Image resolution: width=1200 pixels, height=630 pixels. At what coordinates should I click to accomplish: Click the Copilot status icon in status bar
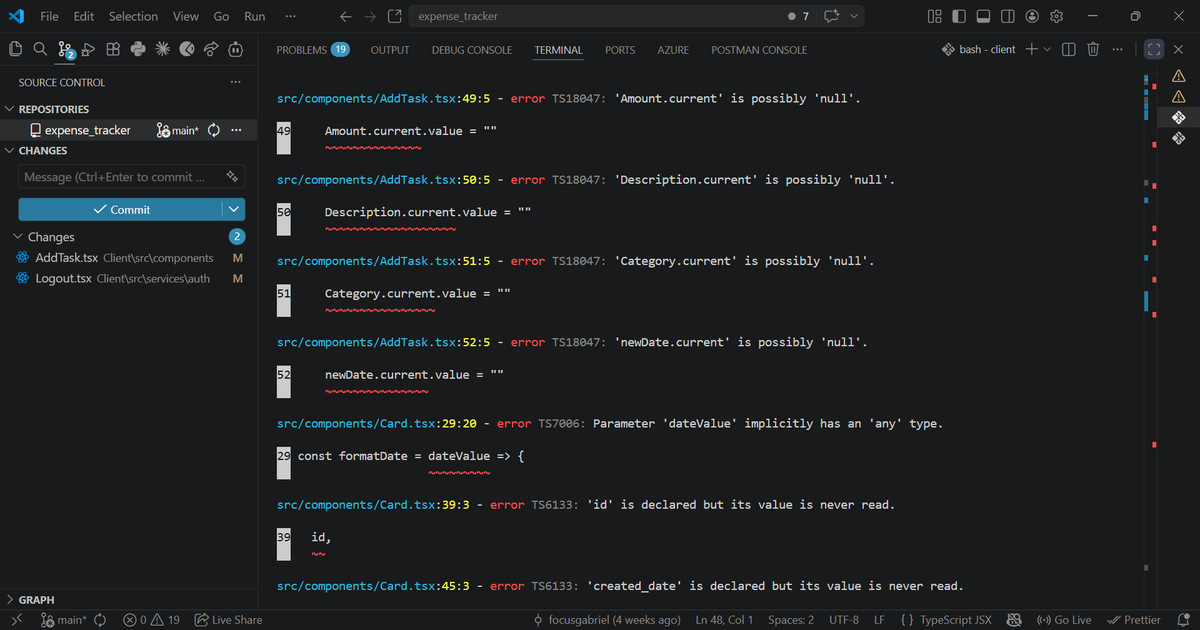coord(1014,620)
